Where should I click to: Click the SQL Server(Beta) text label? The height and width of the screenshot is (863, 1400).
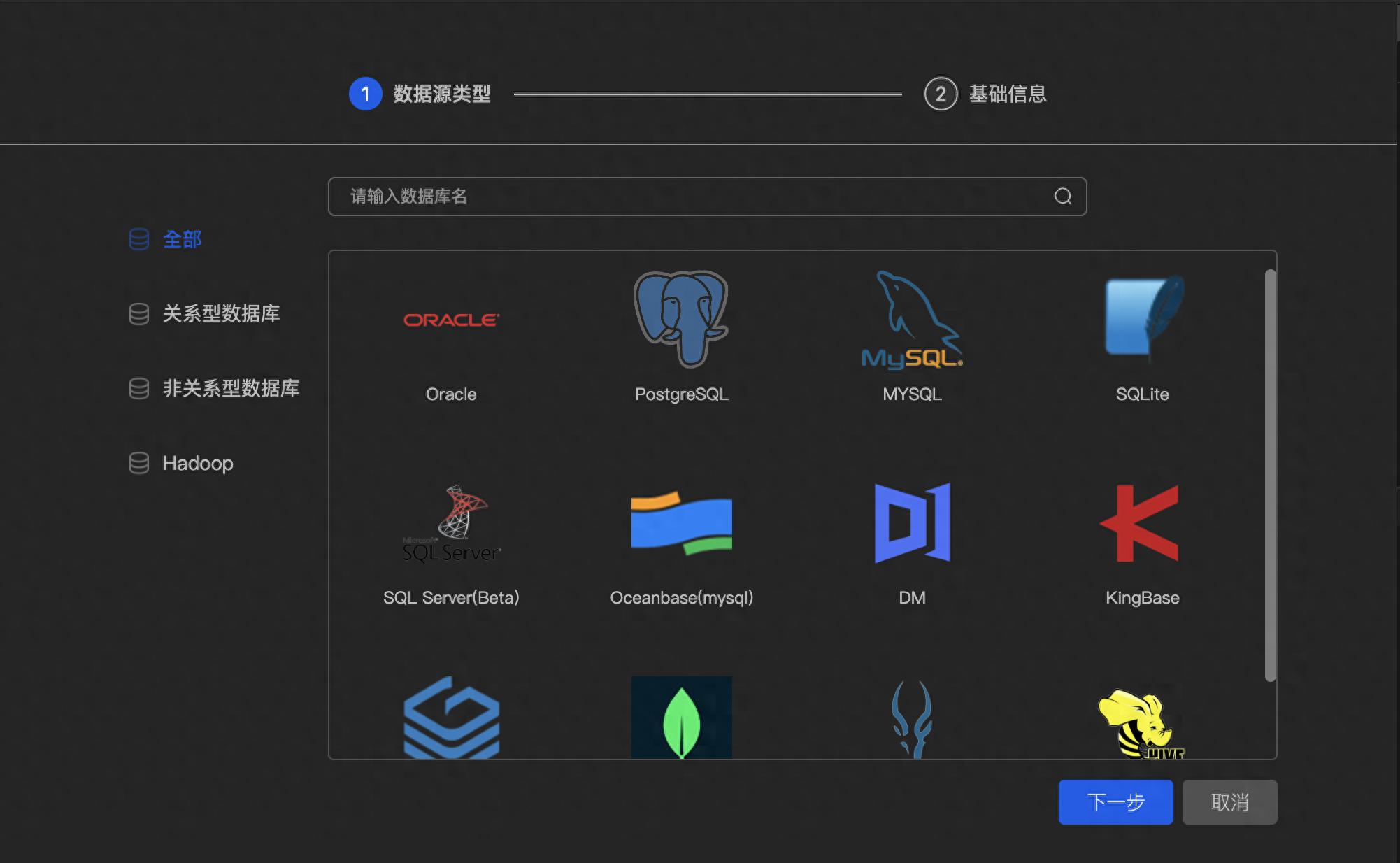(451, 598)
